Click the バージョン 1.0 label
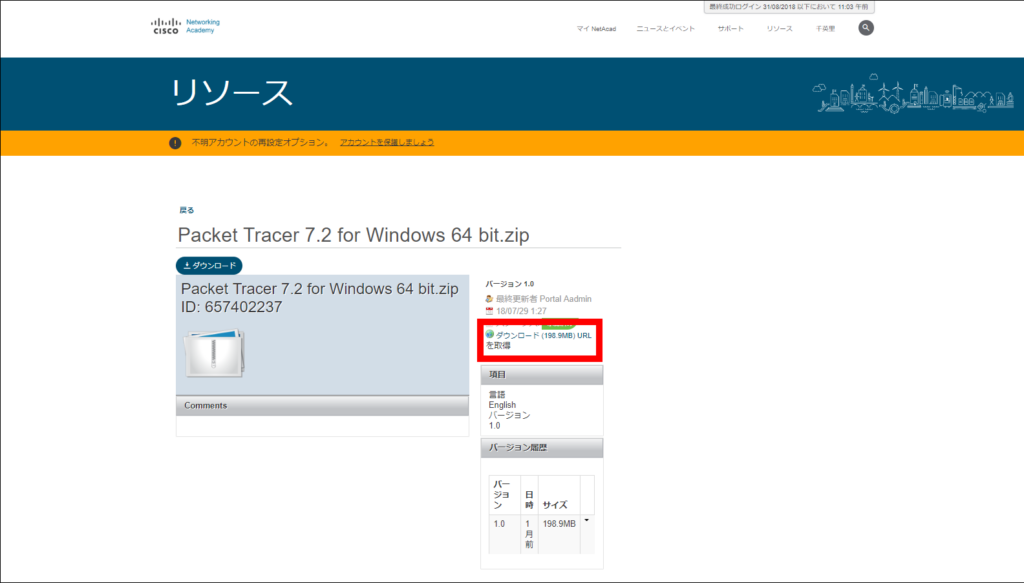 tap(509, 284)
